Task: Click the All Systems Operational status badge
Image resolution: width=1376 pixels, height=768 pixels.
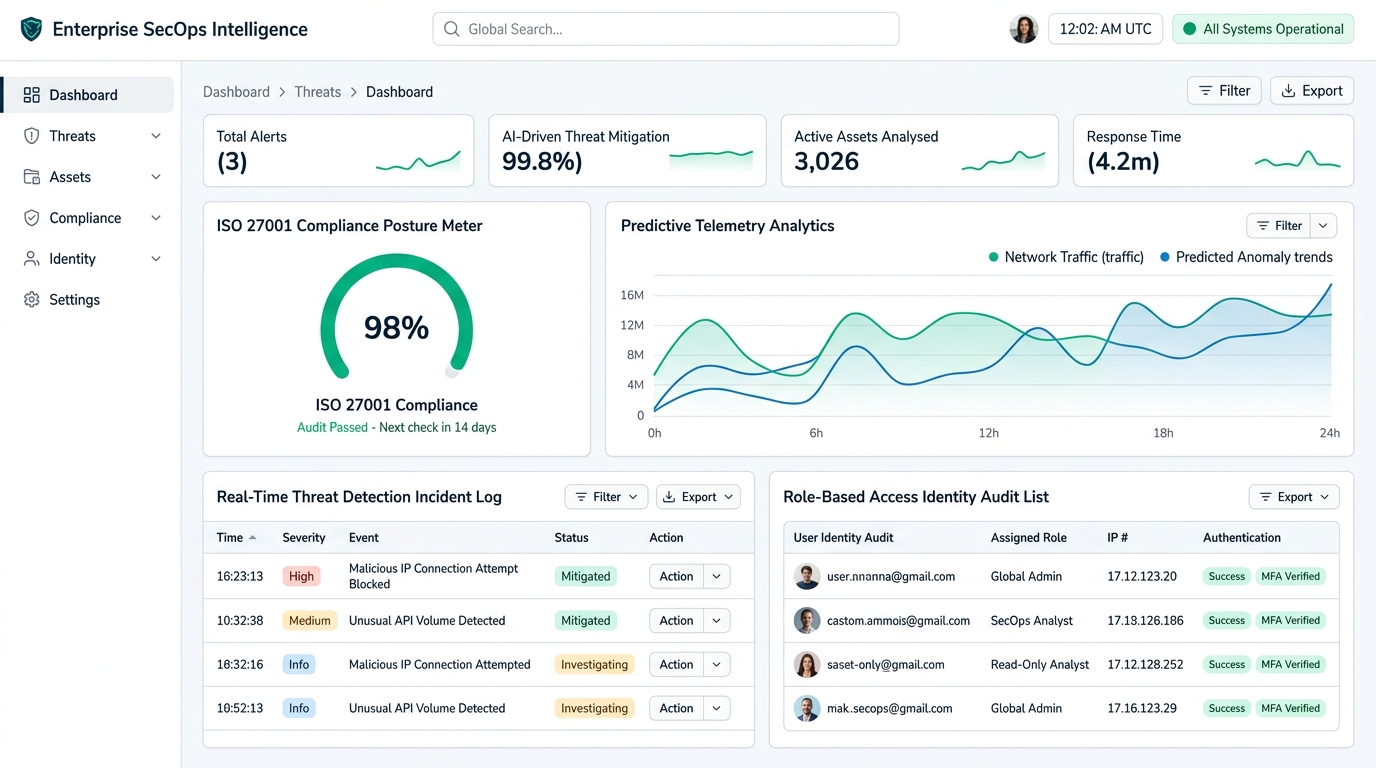Action: 1263,29
